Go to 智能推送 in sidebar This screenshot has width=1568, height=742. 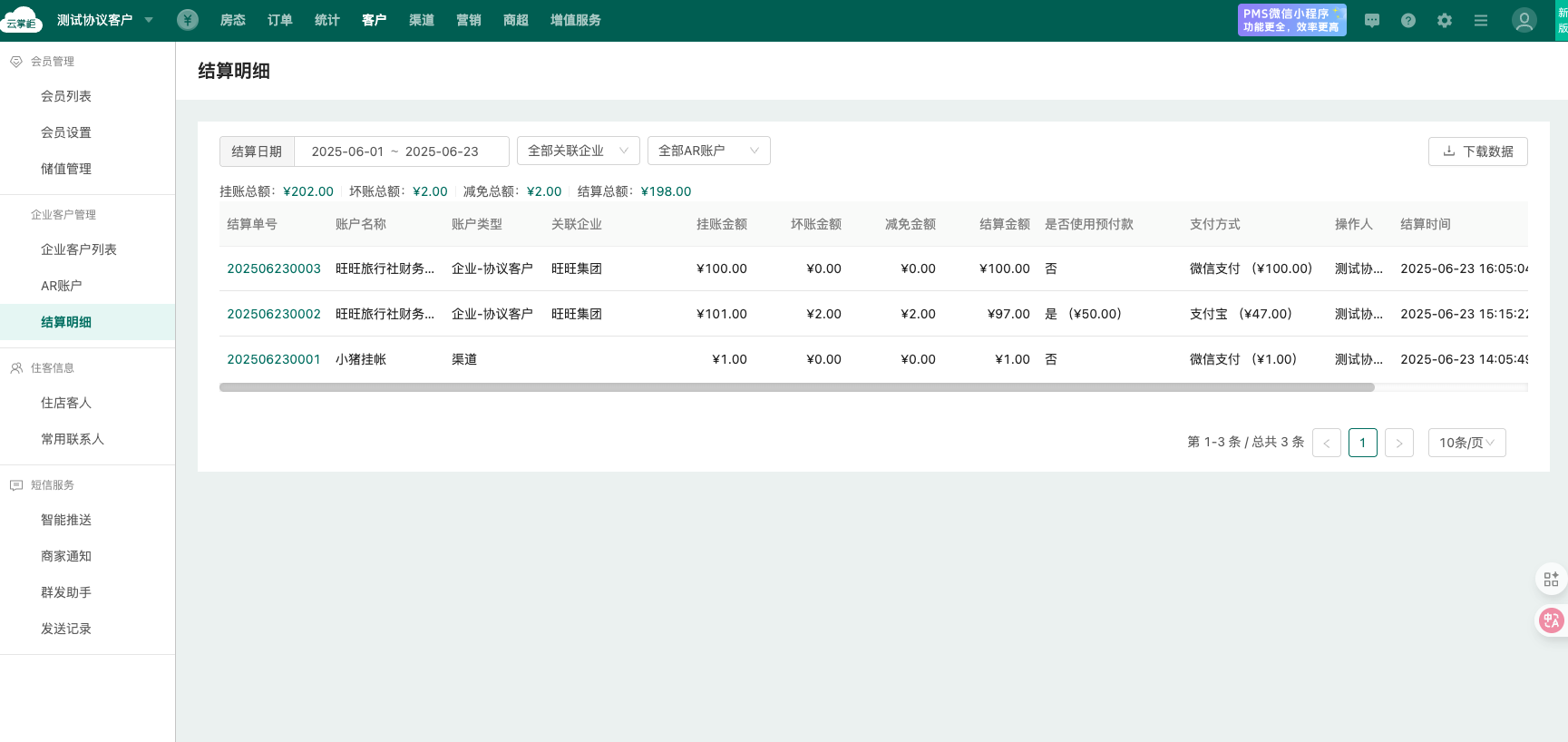pos(66,520)
